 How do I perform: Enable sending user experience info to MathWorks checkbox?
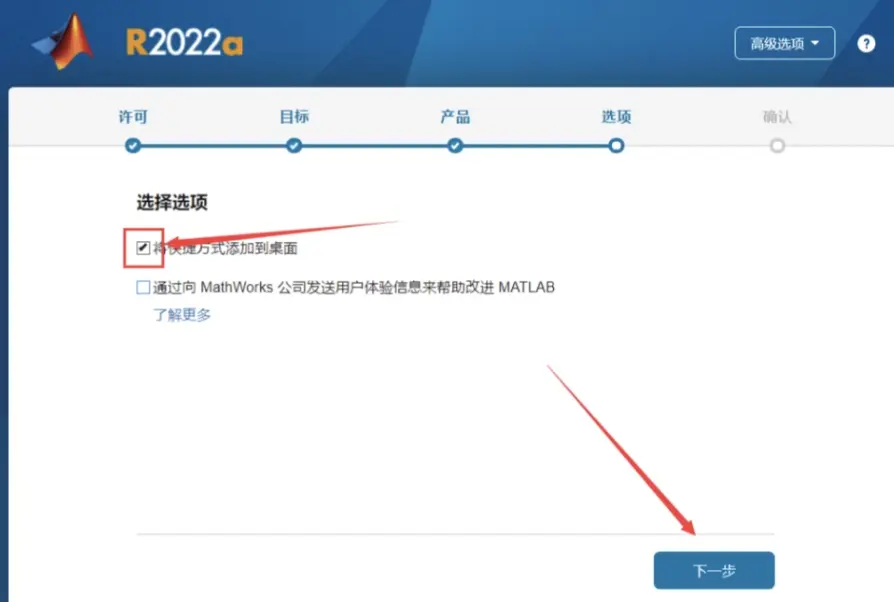tap(143, 287)
